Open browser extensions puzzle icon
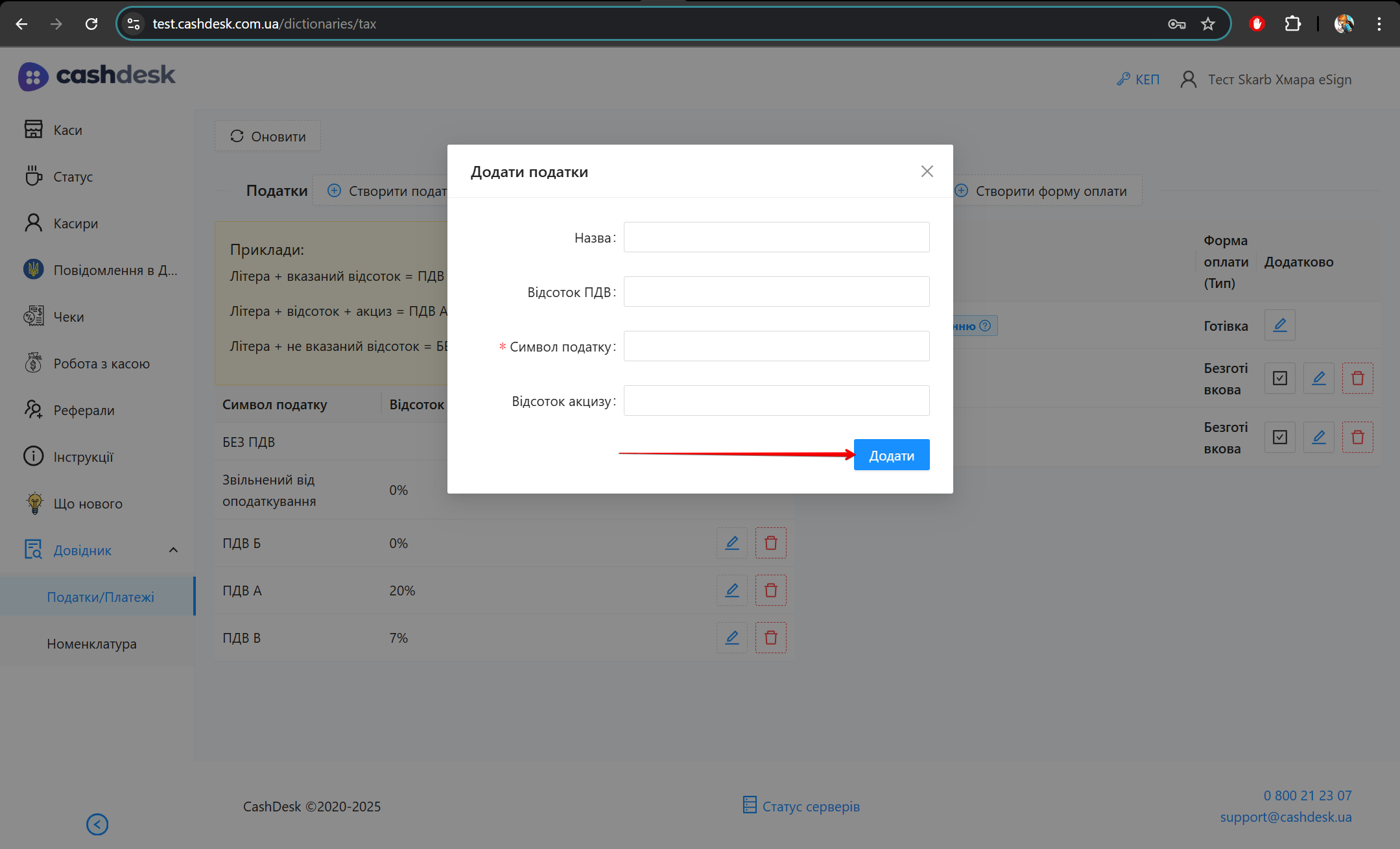 (x=1292, y=24)
